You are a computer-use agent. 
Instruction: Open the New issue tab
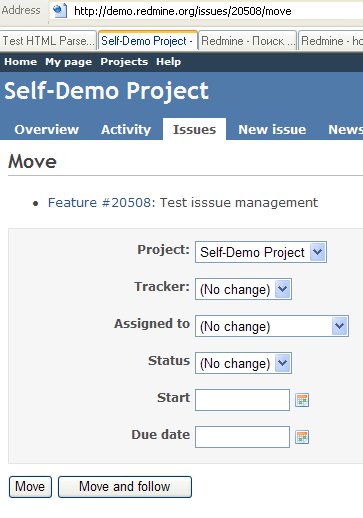pos(272,129)
